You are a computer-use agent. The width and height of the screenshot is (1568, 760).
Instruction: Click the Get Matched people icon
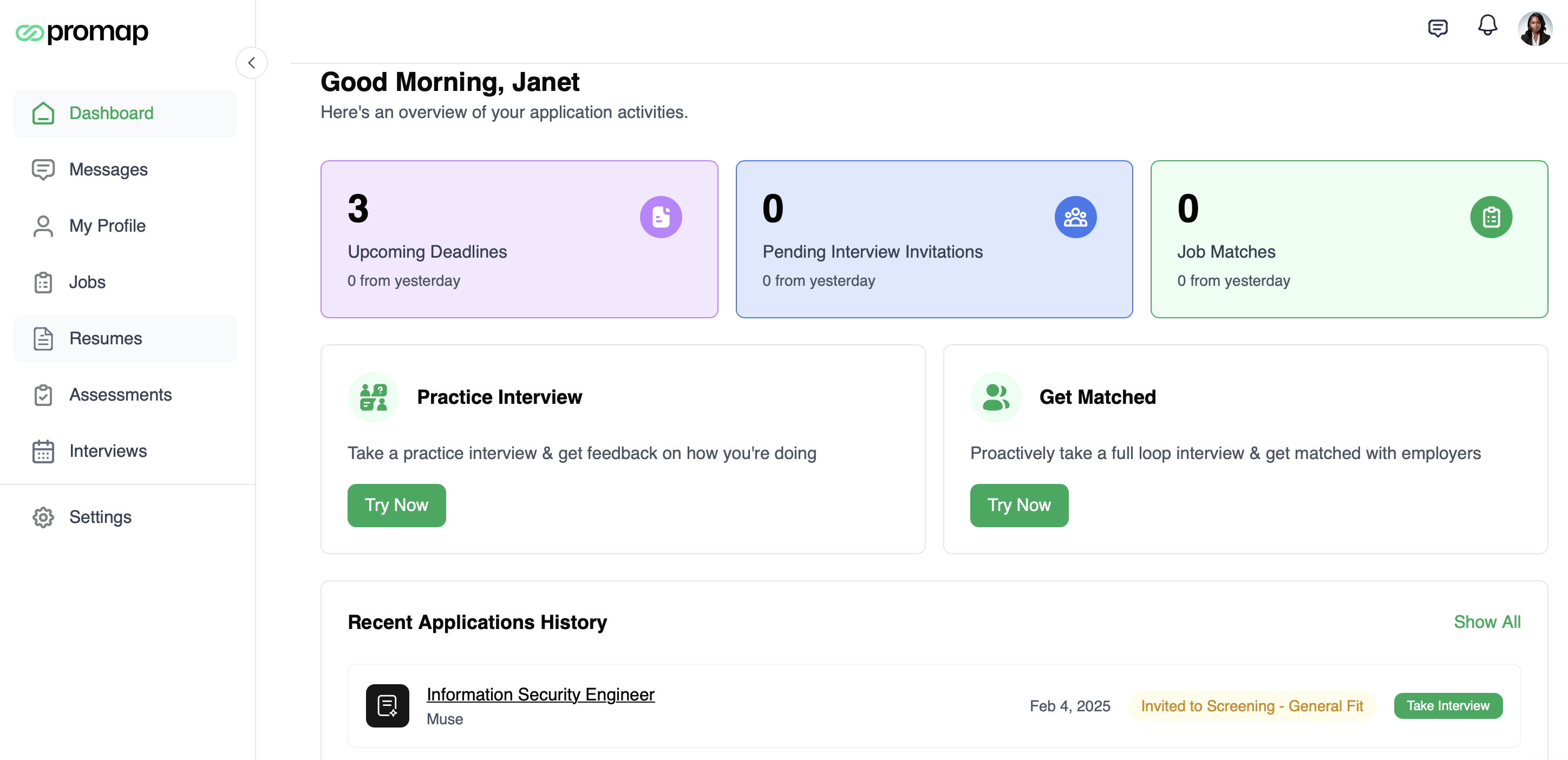tap(996, 397)
